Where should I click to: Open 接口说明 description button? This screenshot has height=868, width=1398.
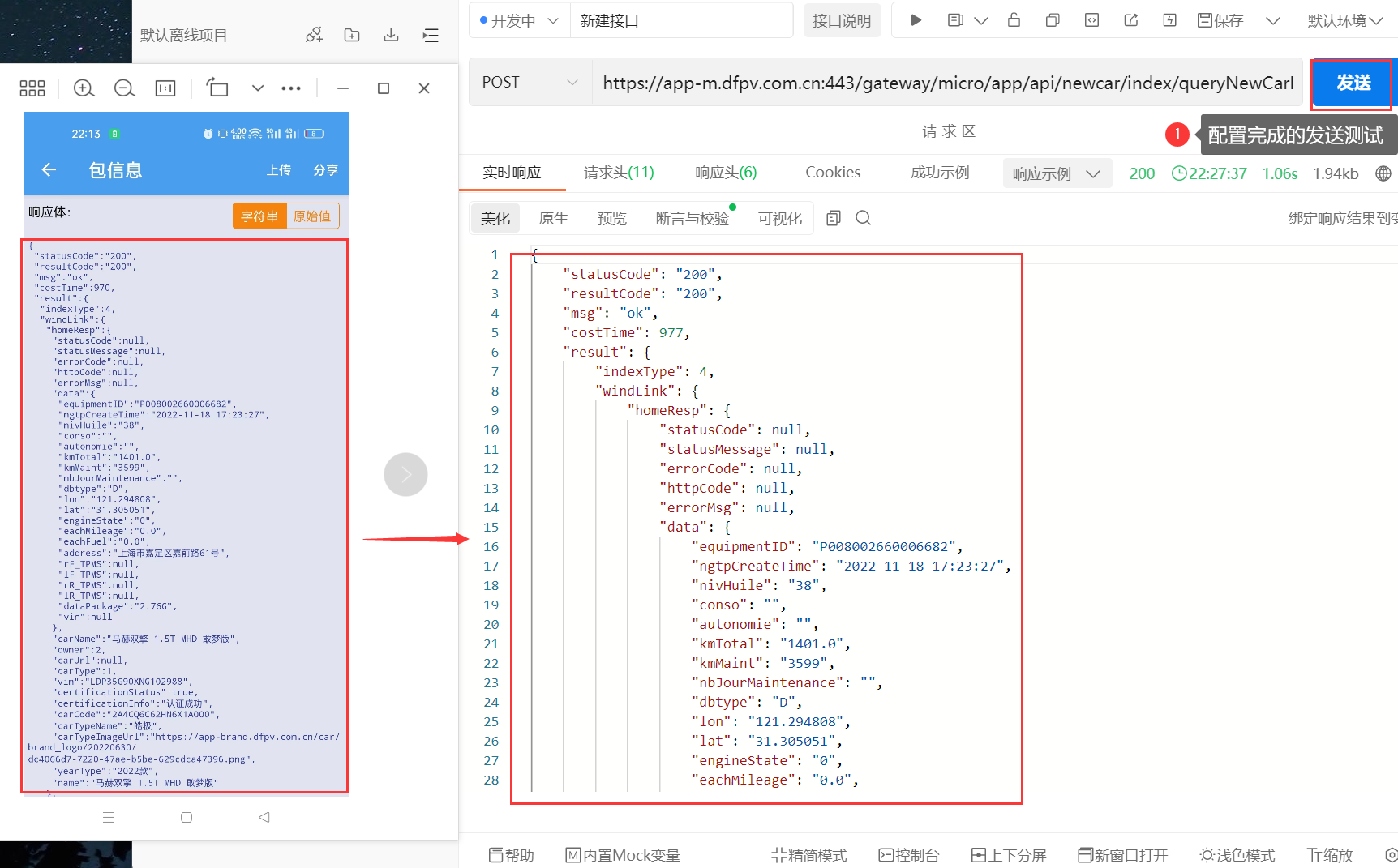point(842,20)
